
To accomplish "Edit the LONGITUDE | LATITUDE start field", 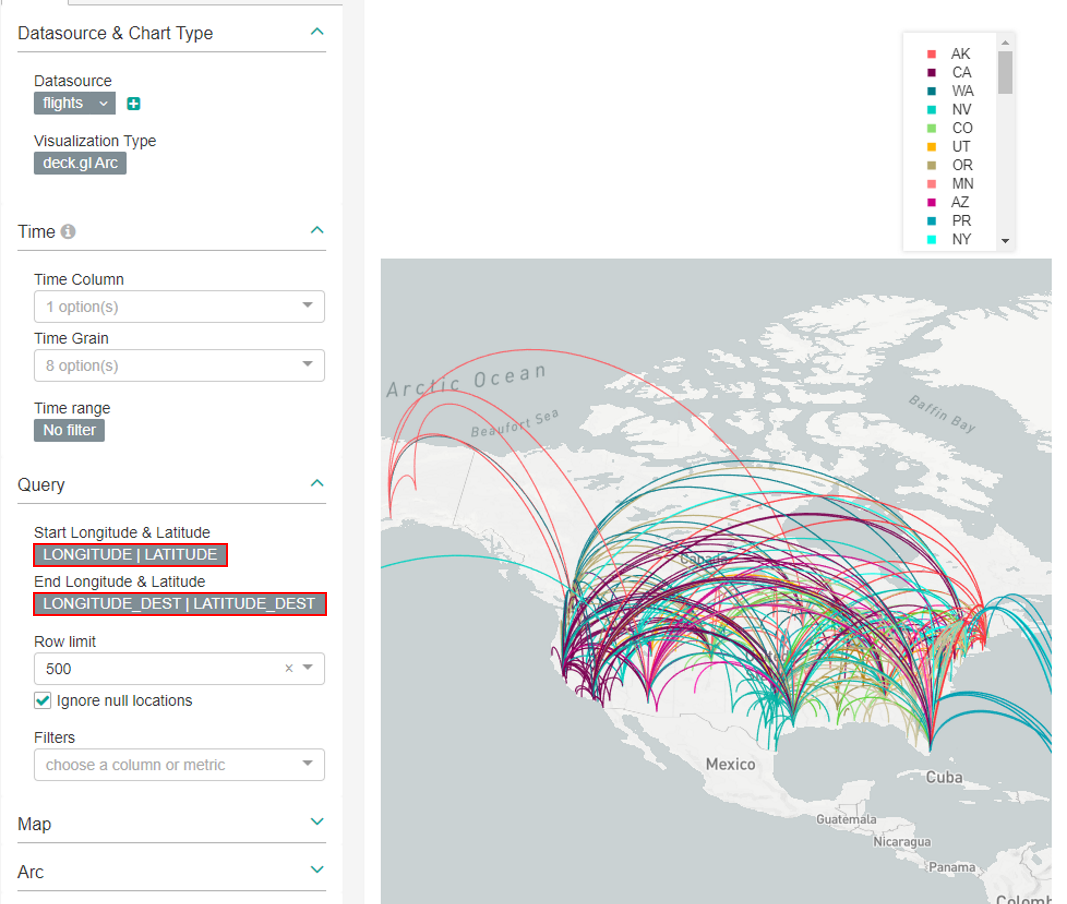I will [x=130, y=555].
